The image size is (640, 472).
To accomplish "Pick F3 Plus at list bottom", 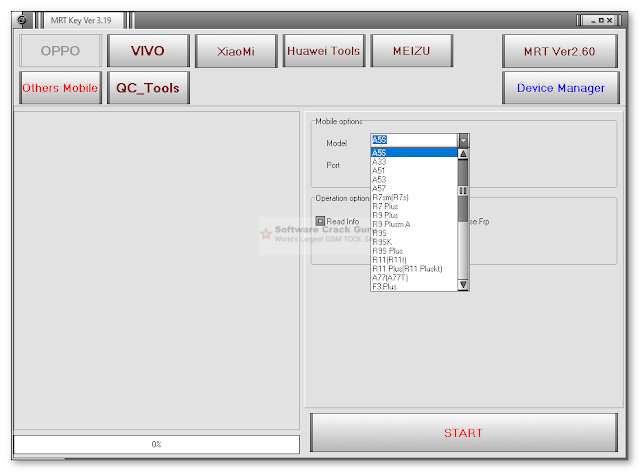I will [414, 287].
